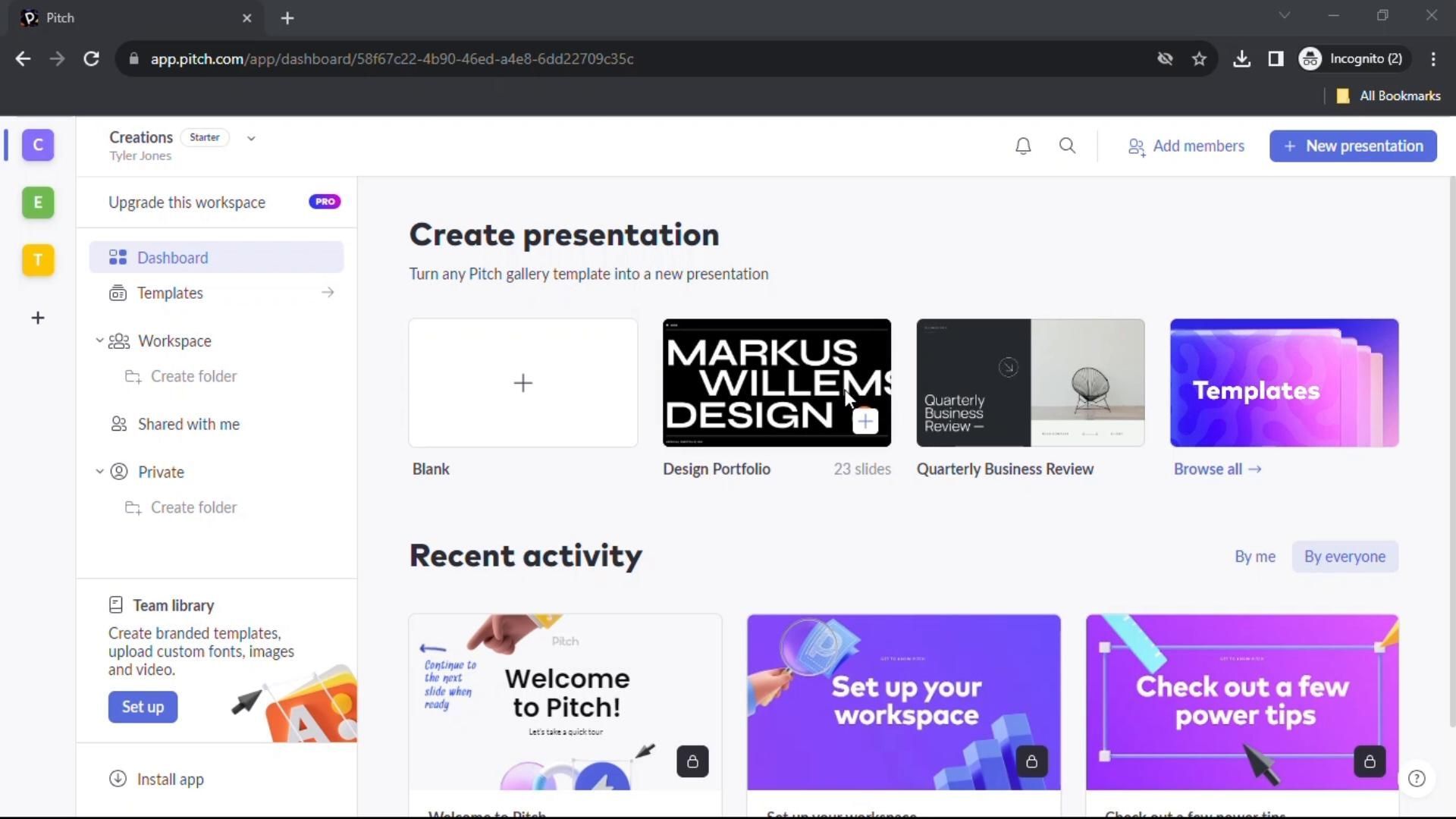Bookmark page with the star icon
This screenshot has height=819, width=1456.
[1199, 59]
